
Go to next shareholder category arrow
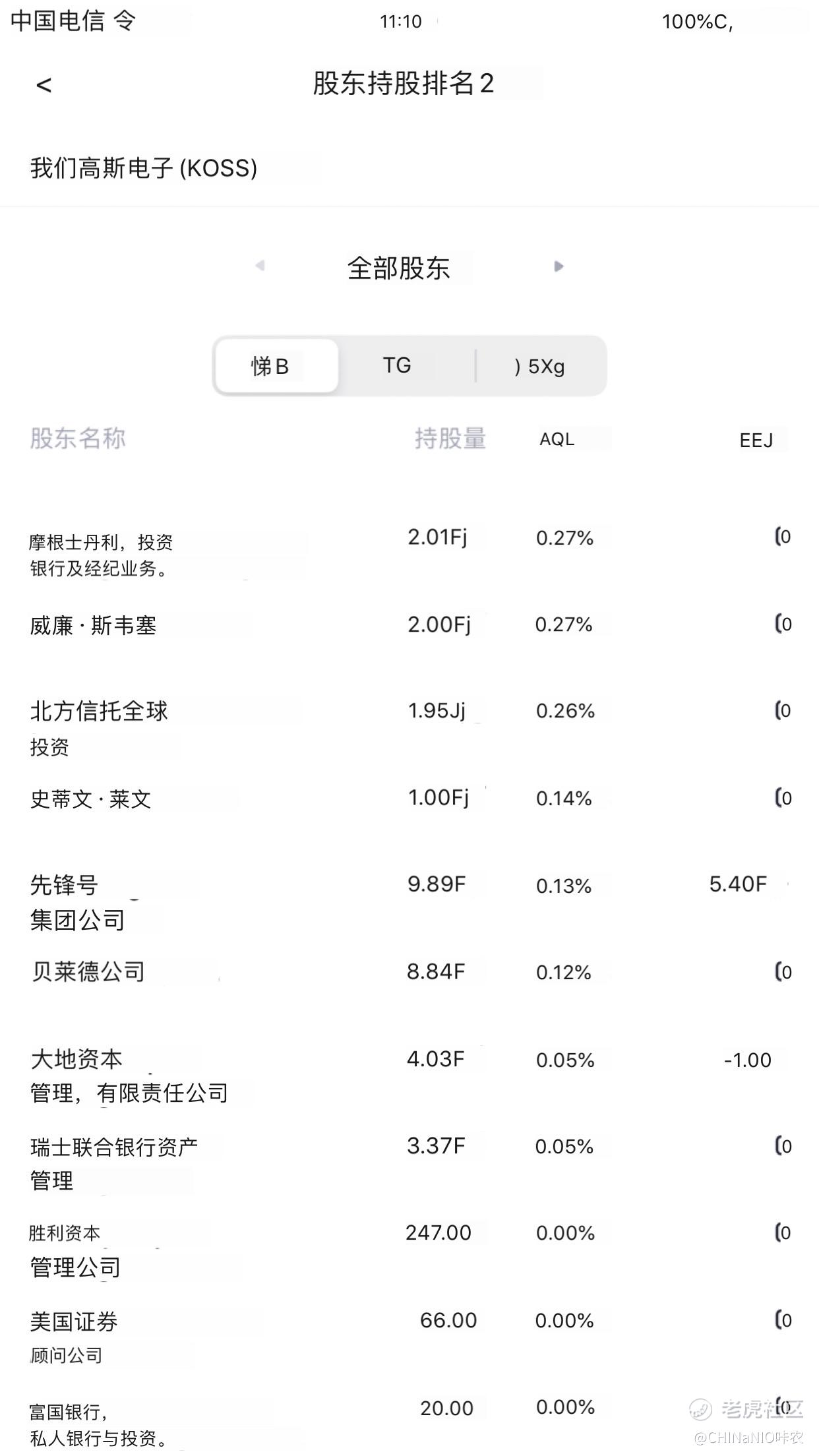[559, 266]
